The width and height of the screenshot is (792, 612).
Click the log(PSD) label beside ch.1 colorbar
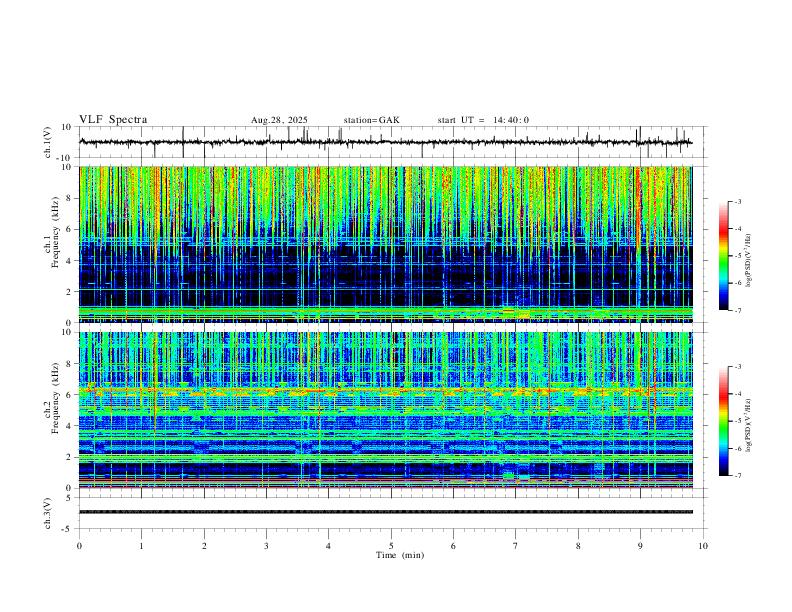point(748,261)
